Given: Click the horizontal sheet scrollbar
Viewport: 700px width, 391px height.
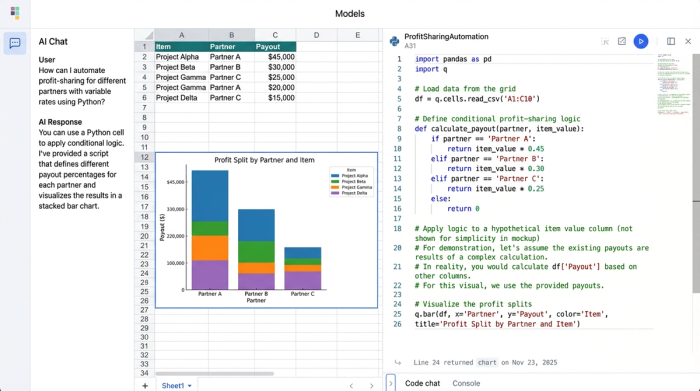Looking at the screenshot, I should click(214, 374).
